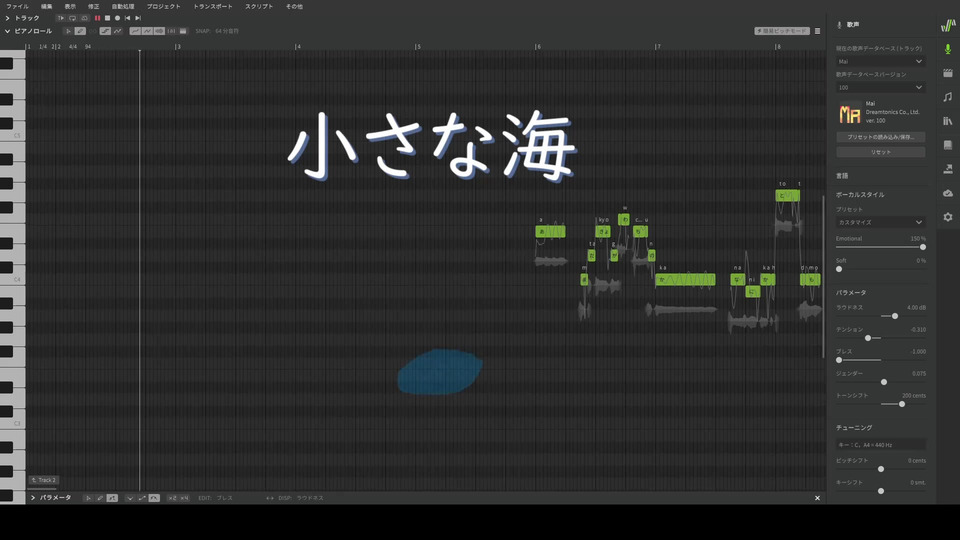Select the pointer tool in piano roll
This screenshot has width=960, height=540.
coord(68,31)
